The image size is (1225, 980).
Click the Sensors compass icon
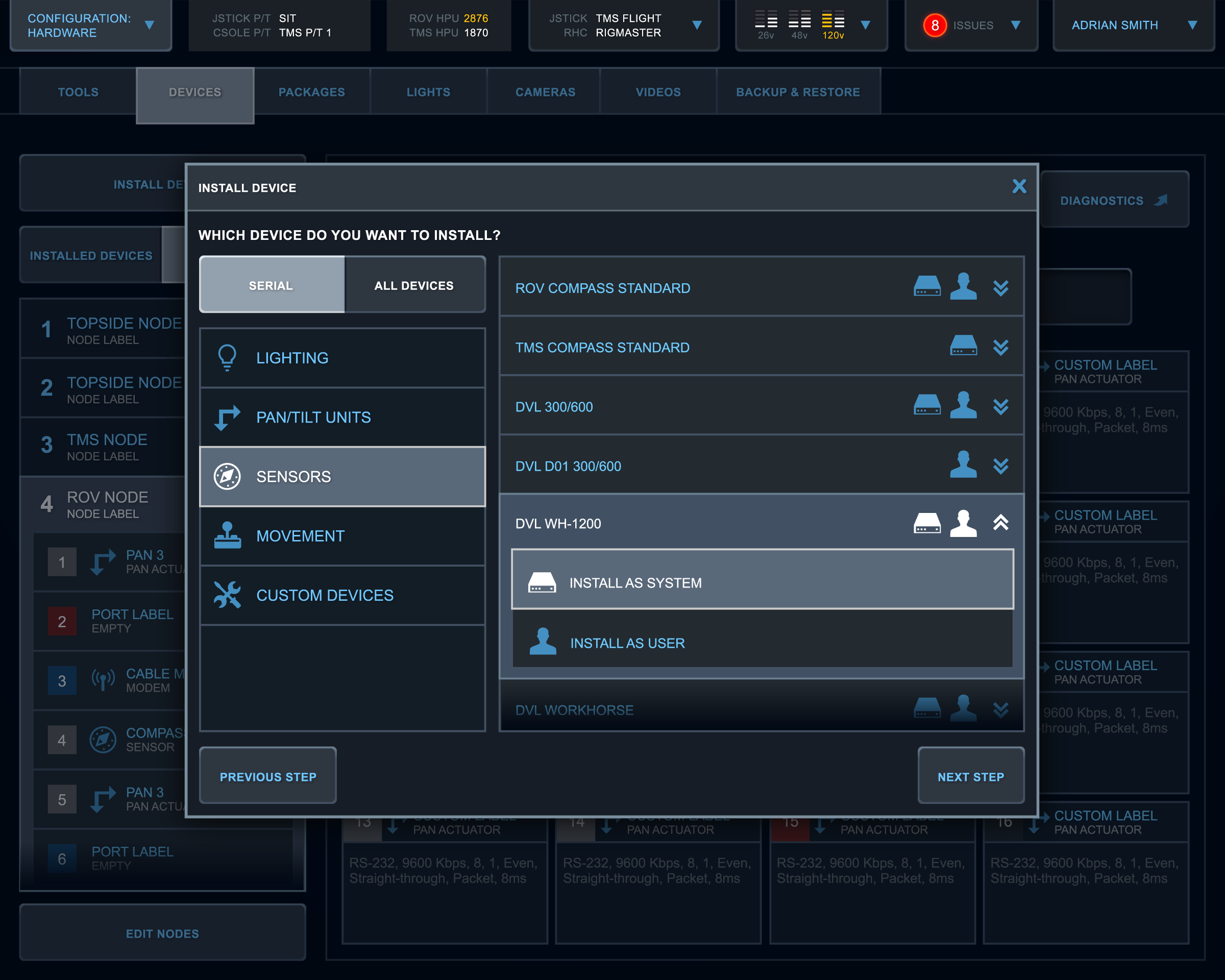[227, 477]
